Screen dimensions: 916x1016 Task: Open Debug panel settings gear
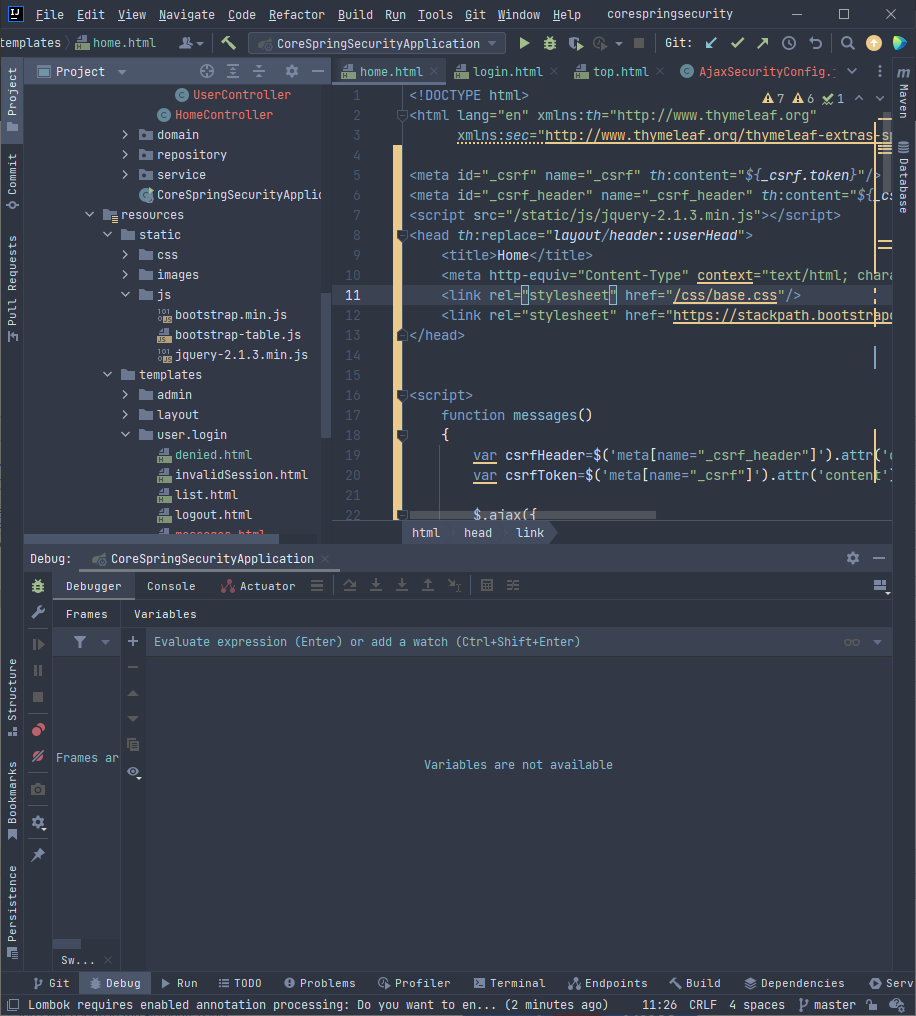click(853, 558)
